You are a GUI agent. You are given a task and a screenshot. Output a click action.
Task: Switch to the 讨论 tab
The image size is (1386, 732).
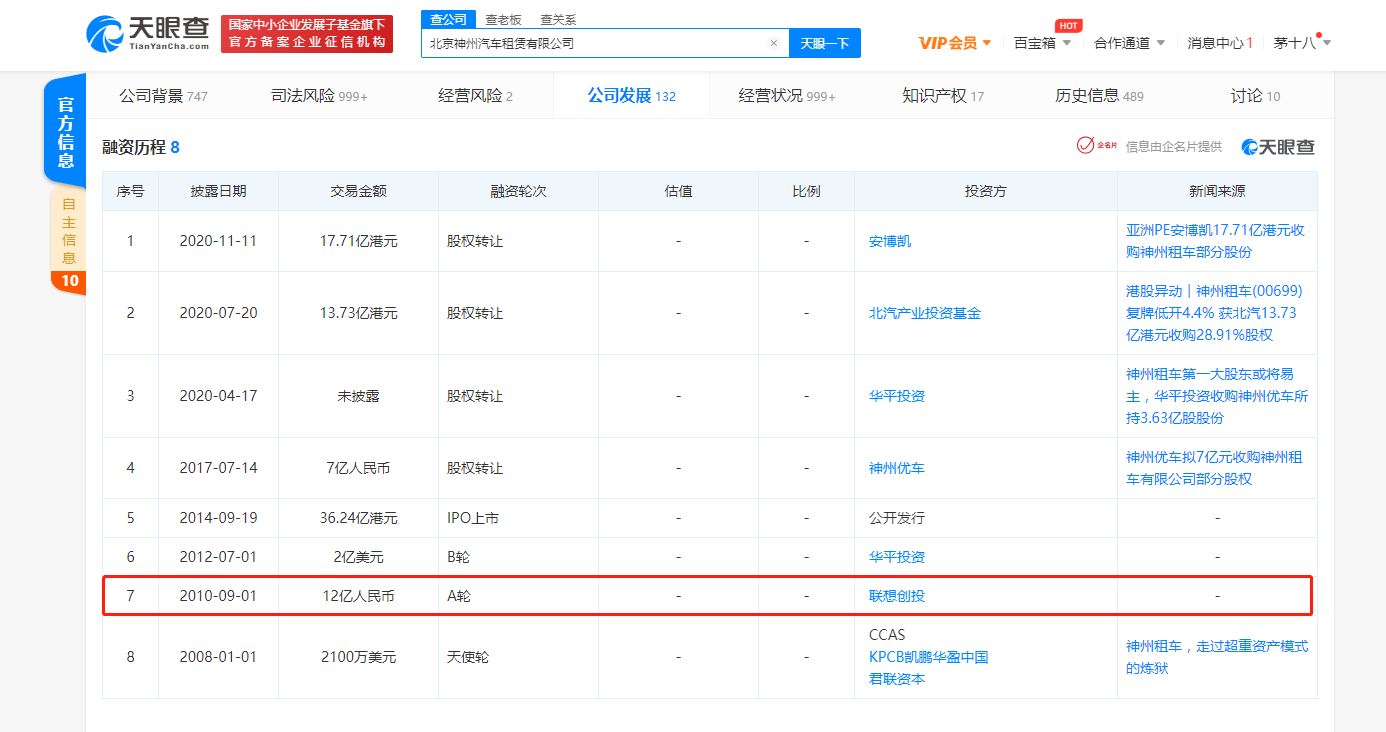[1255, 96]
